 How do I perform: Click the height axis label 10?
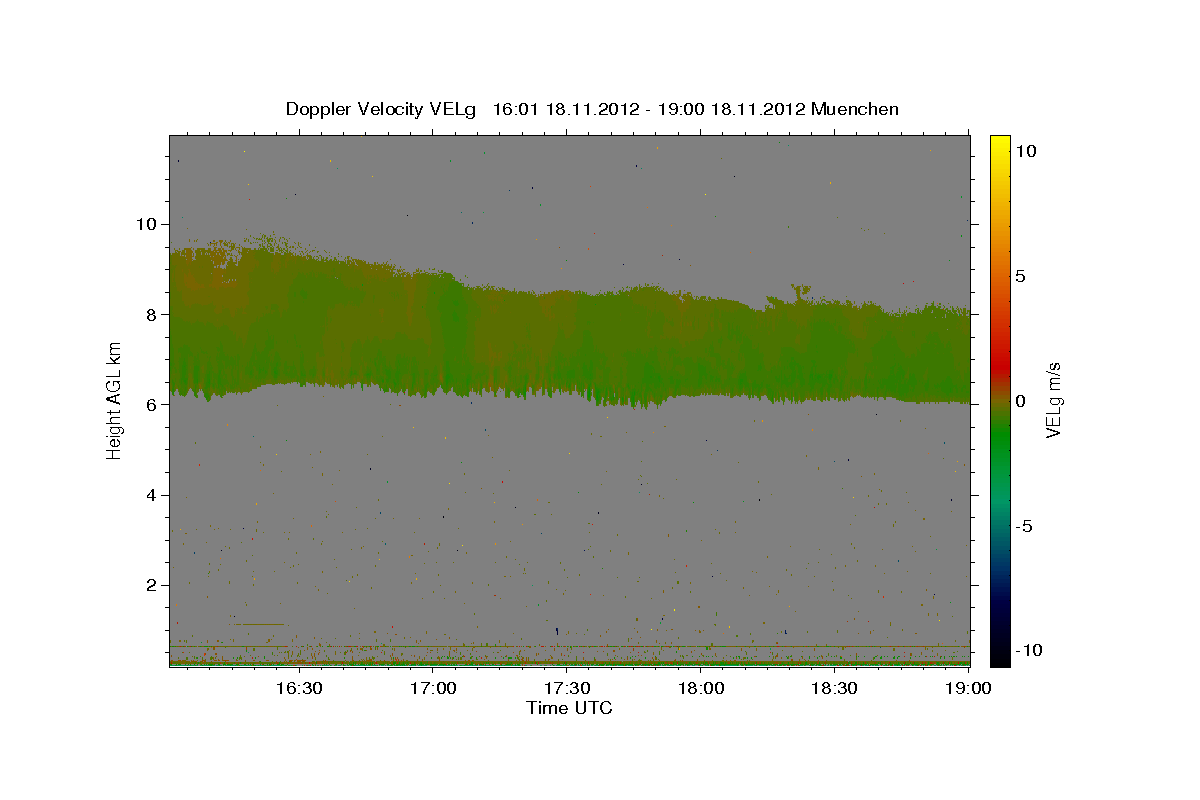pos(146,224)
